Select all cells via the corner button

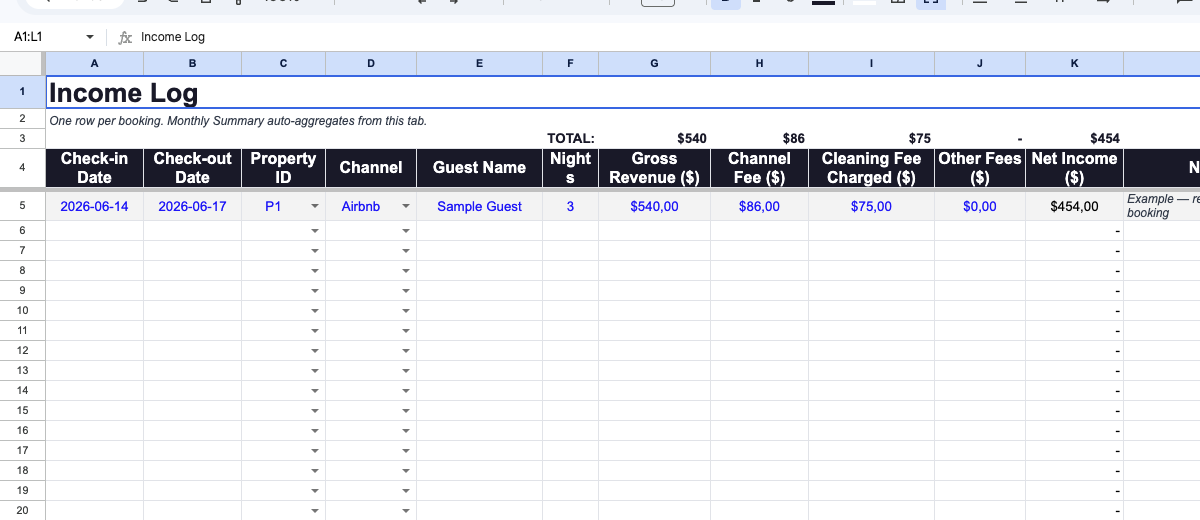pos(22,63)
